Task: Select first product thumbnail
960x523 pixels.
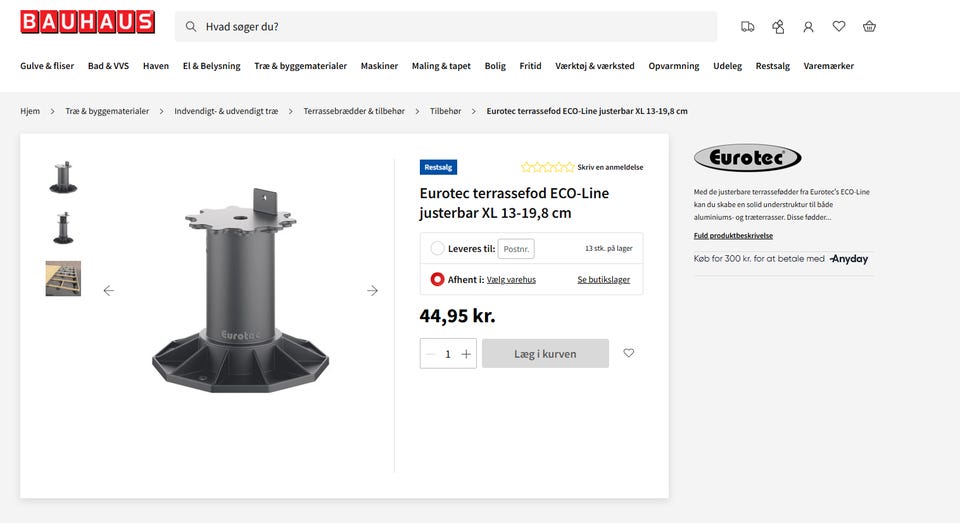Action: point(63,178)
